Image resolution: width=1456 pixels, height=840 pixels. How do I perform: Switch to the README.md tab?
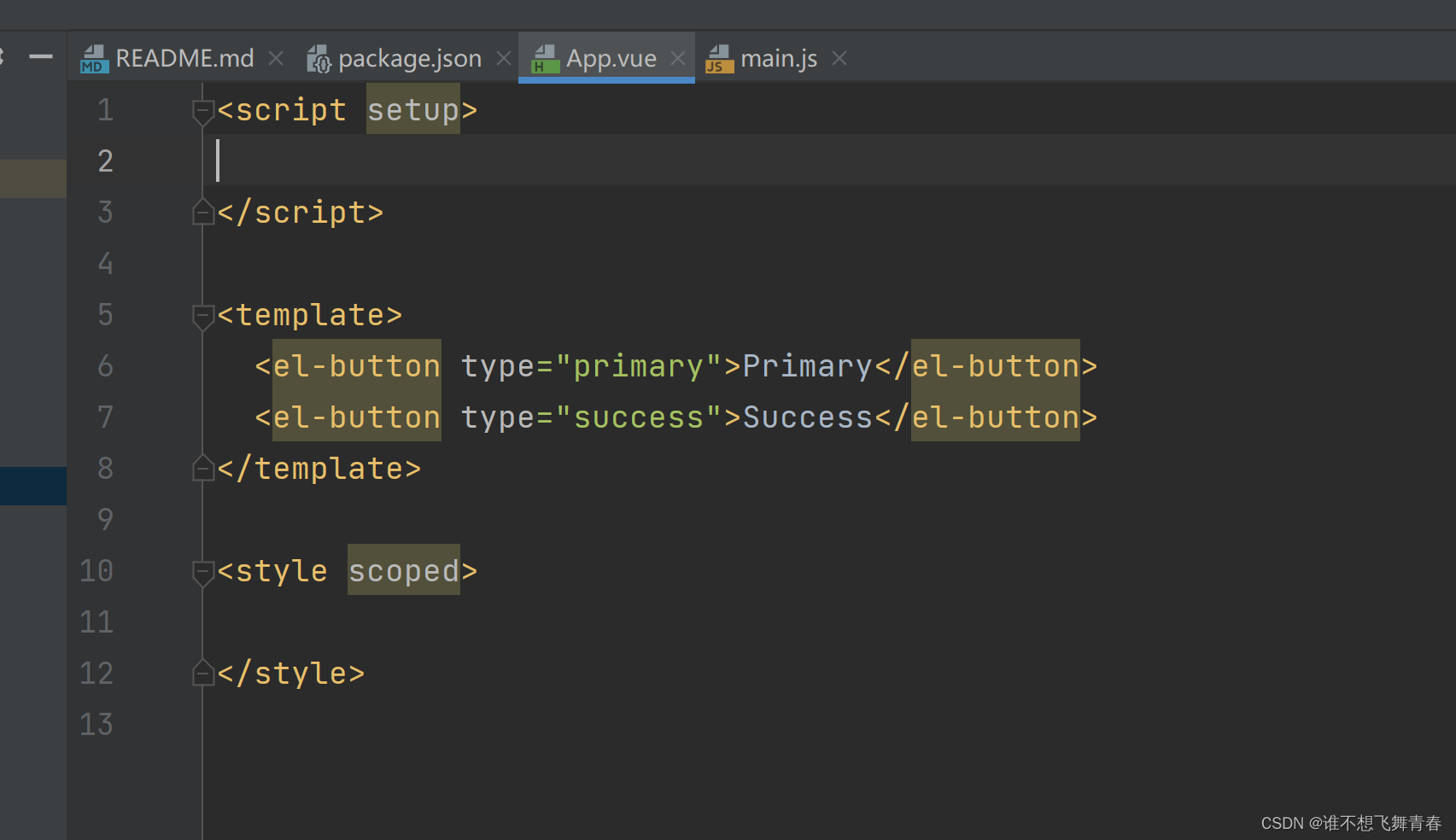tap(184, 58)
